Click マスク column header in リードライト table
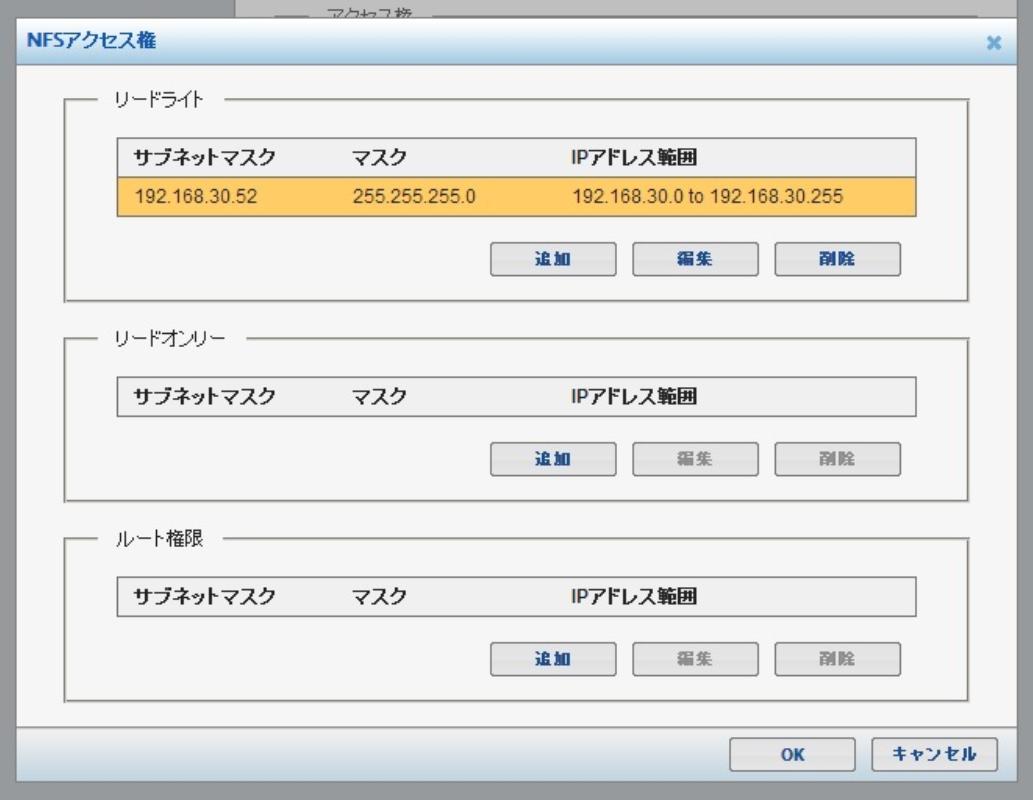This screenshot has height=800, width=1033. click(x=380, y=157)
